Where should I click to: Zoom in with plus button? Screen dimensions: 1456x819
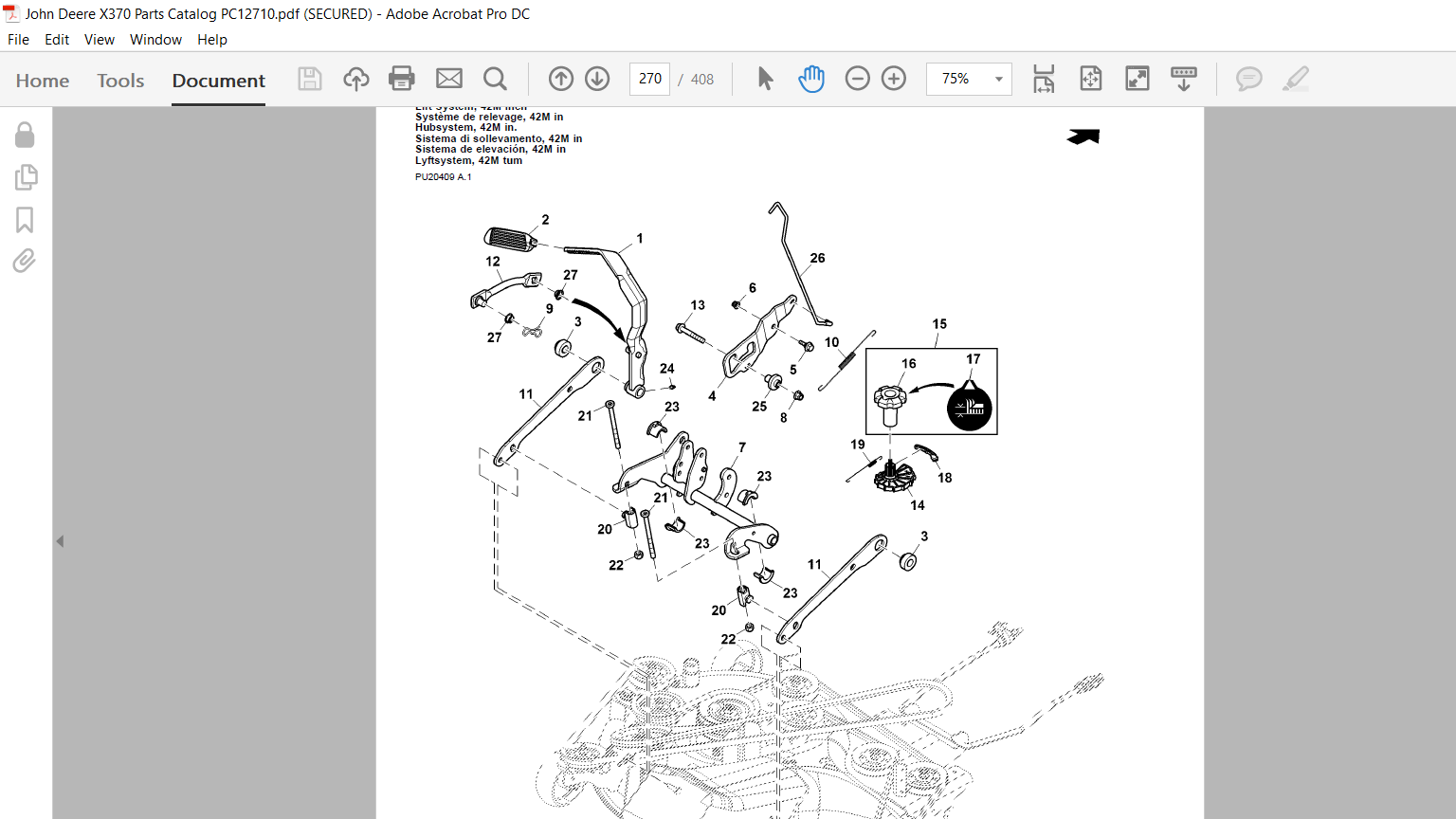[894, 79]
